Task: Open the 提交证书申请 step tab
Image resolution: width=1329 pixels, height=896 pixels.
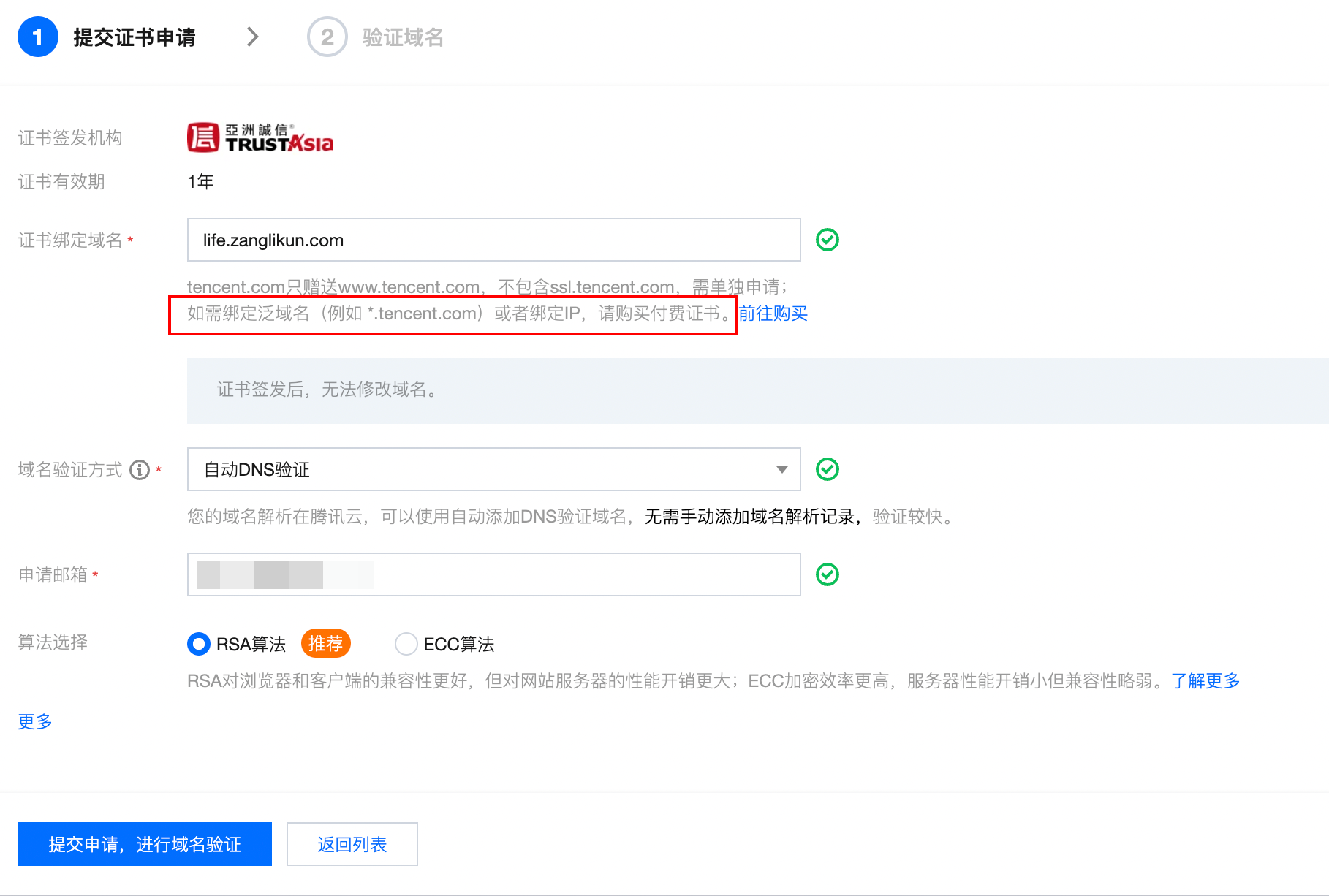Action: coord(135,37)
